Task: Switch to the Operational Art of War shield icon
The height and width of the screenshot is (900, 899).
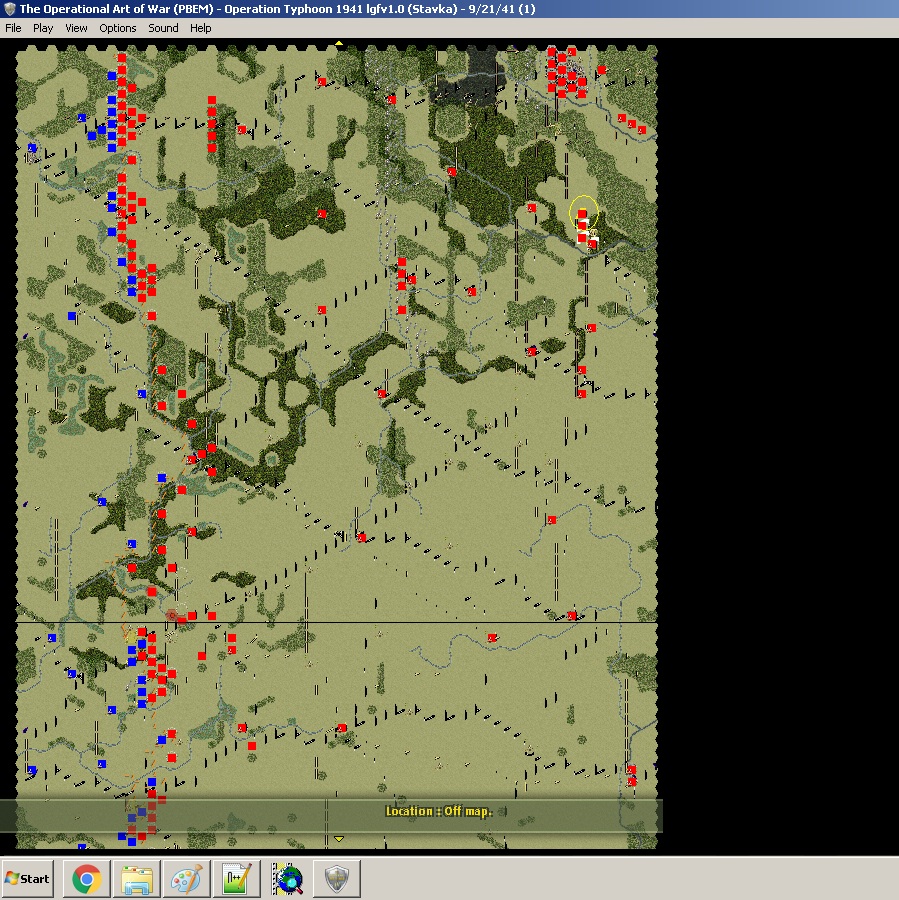Action: point(337,879)
